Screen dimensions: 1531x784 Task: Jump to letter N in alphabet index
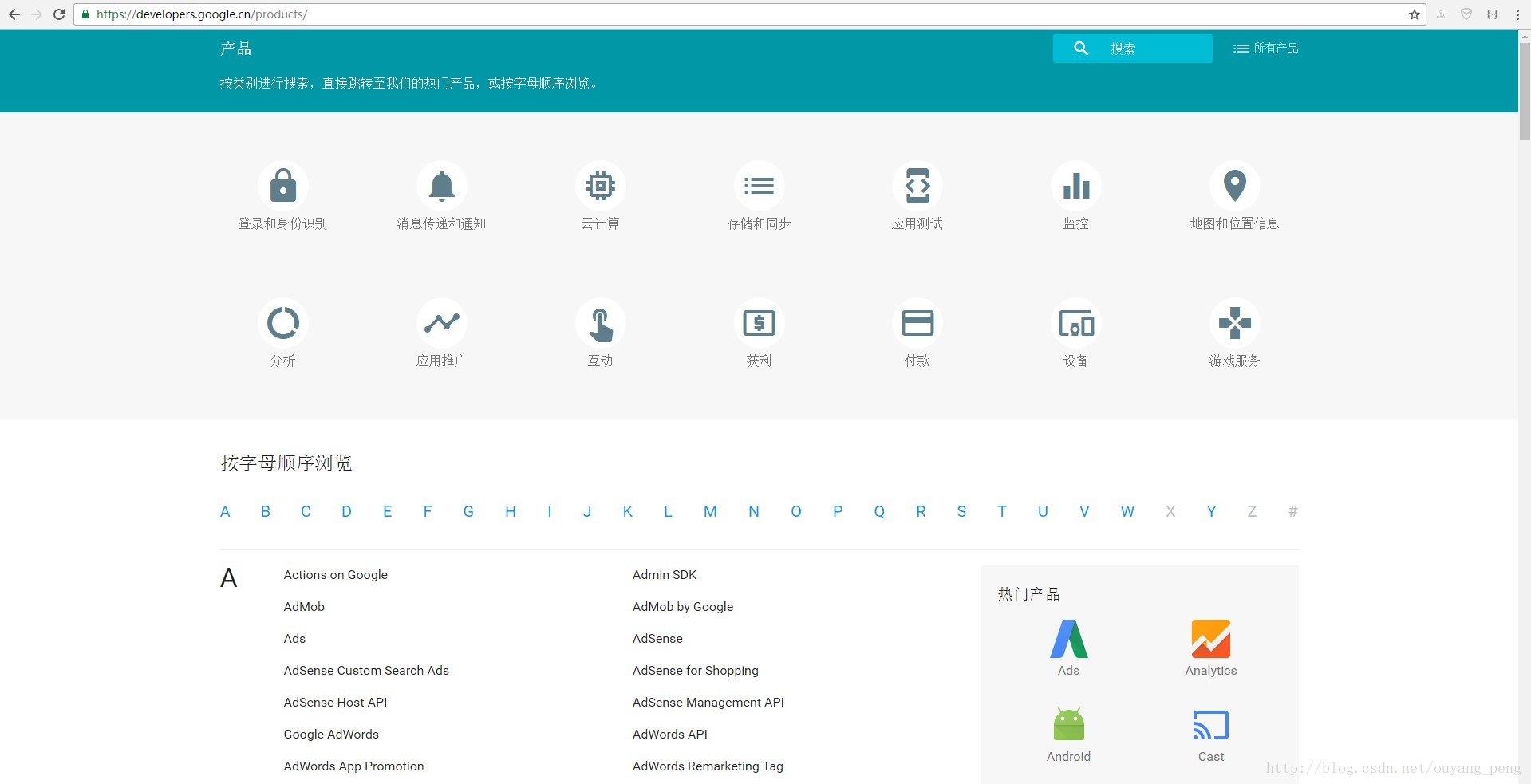(754, 512)
